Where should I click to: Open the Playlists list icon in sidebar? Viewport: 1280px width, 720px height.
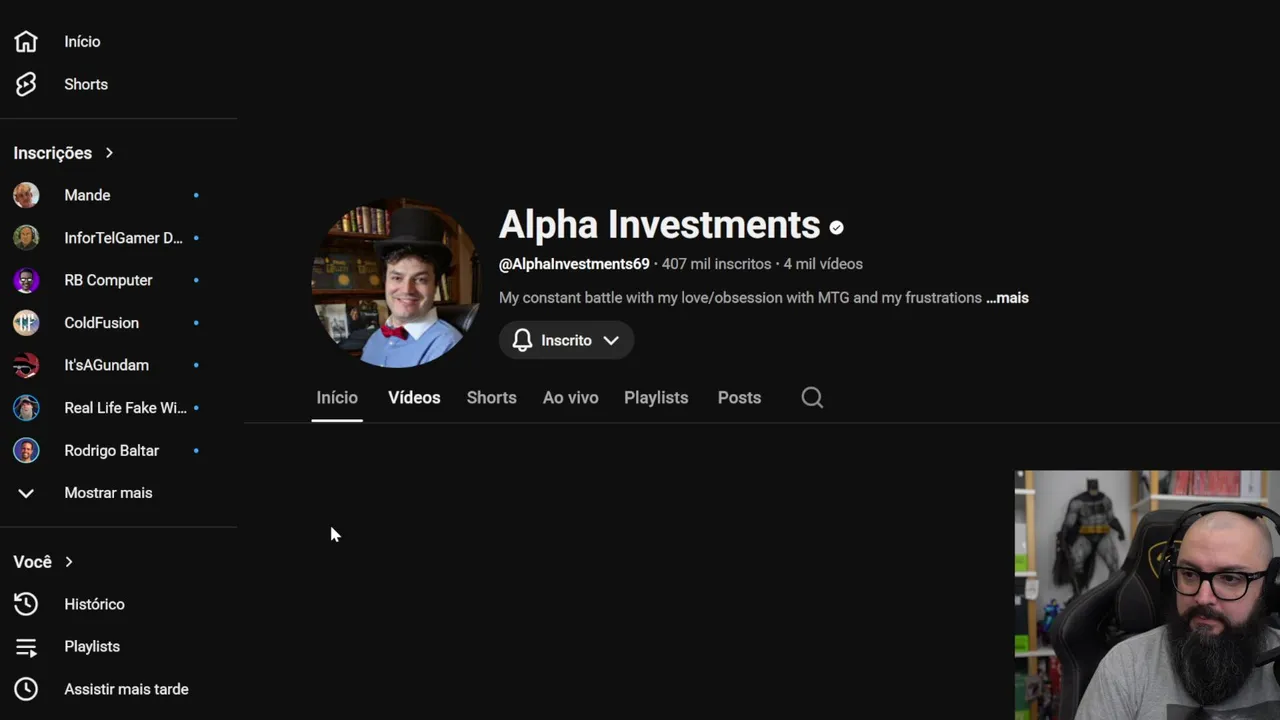26,647
